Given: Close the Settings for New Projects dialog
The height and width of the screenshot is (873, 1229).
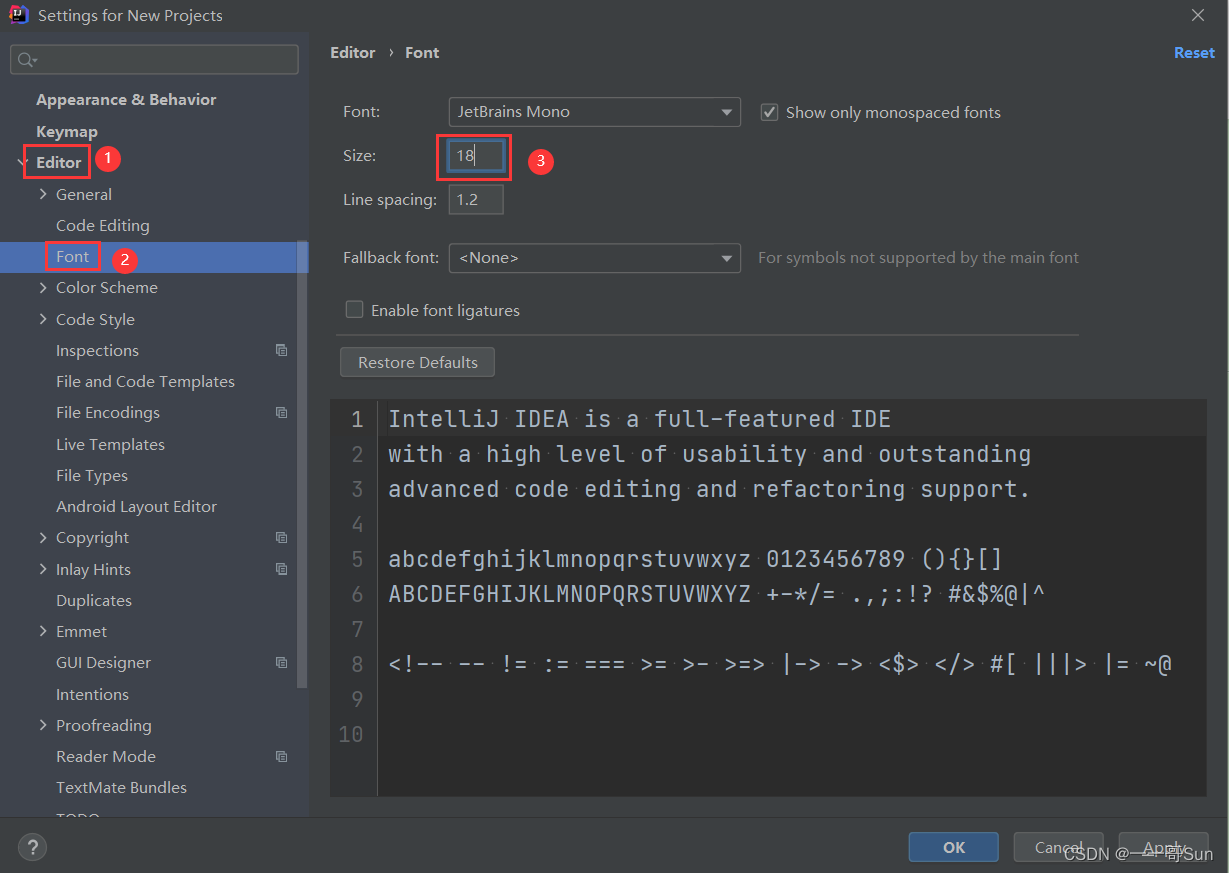Looking at the screenshot, I should (1198, 15).
